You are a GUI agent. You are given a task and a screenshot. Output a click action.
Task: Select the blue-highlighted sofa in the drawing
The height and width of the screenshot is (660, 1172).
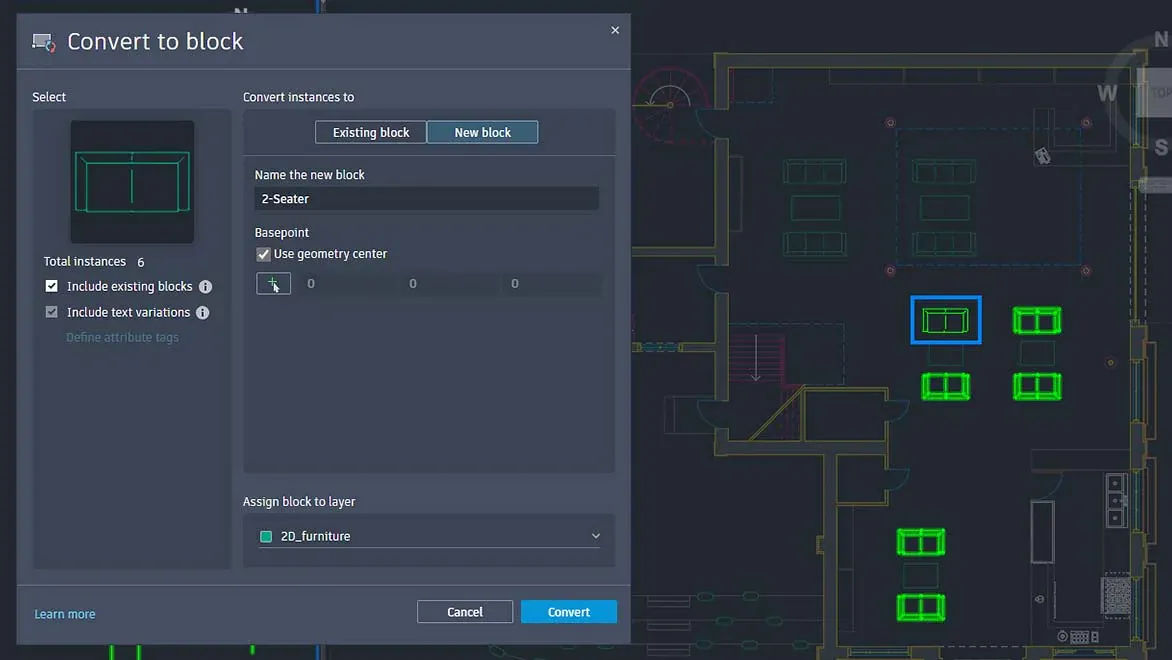(945, 320)
